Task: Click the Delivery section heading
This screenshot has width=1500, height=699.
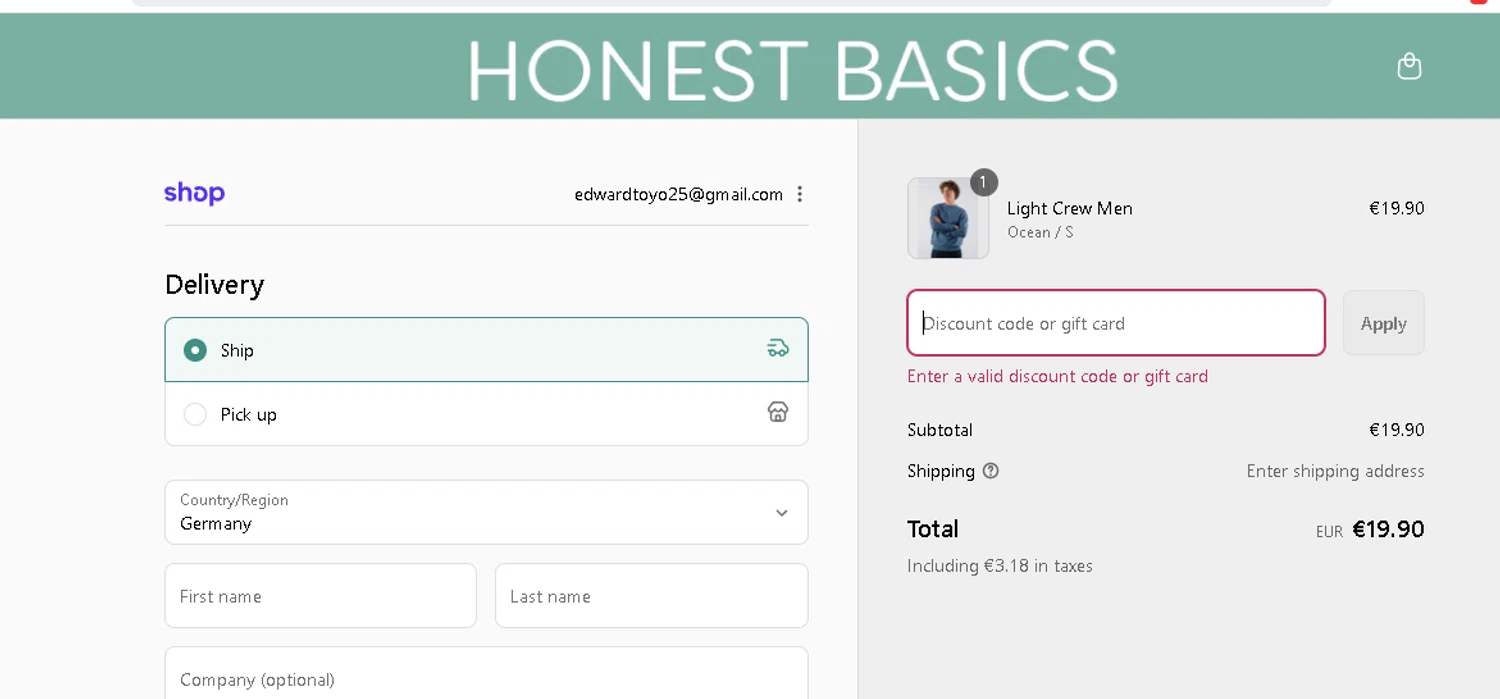Action: (214, 285)
